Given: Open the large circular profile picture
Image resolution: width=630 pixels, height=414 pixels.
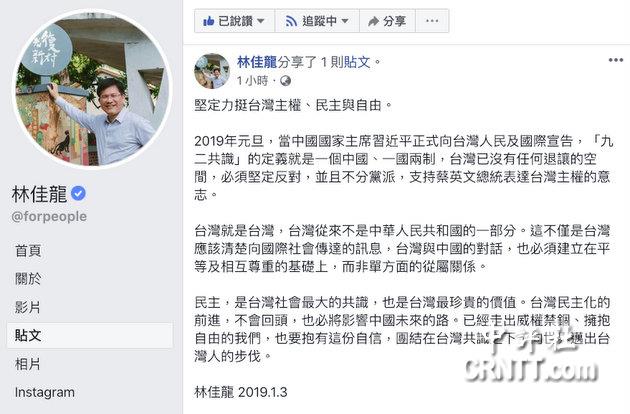Looking at the screenshot, I should 92,88.
